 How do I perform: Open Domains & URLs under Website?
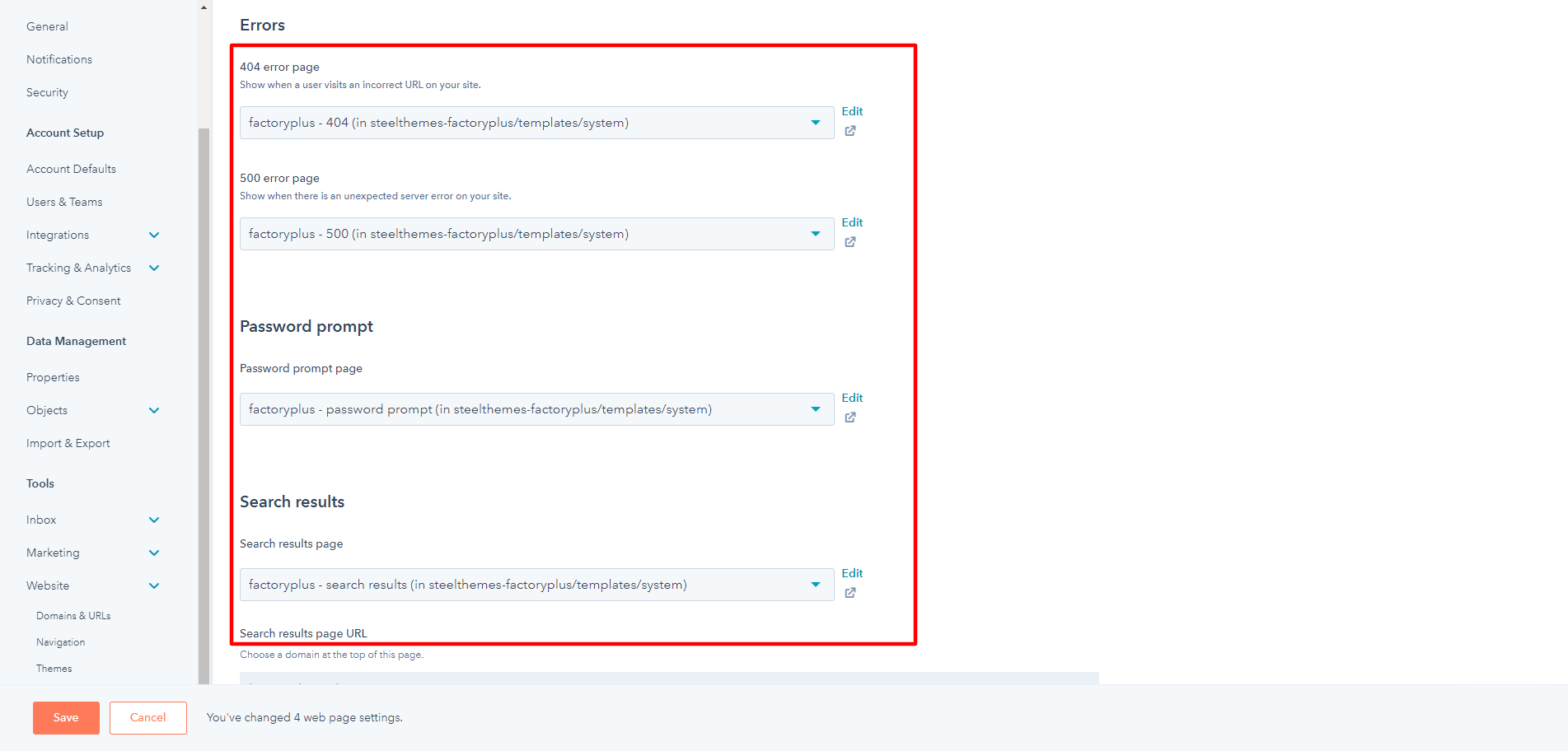[73, 616]
